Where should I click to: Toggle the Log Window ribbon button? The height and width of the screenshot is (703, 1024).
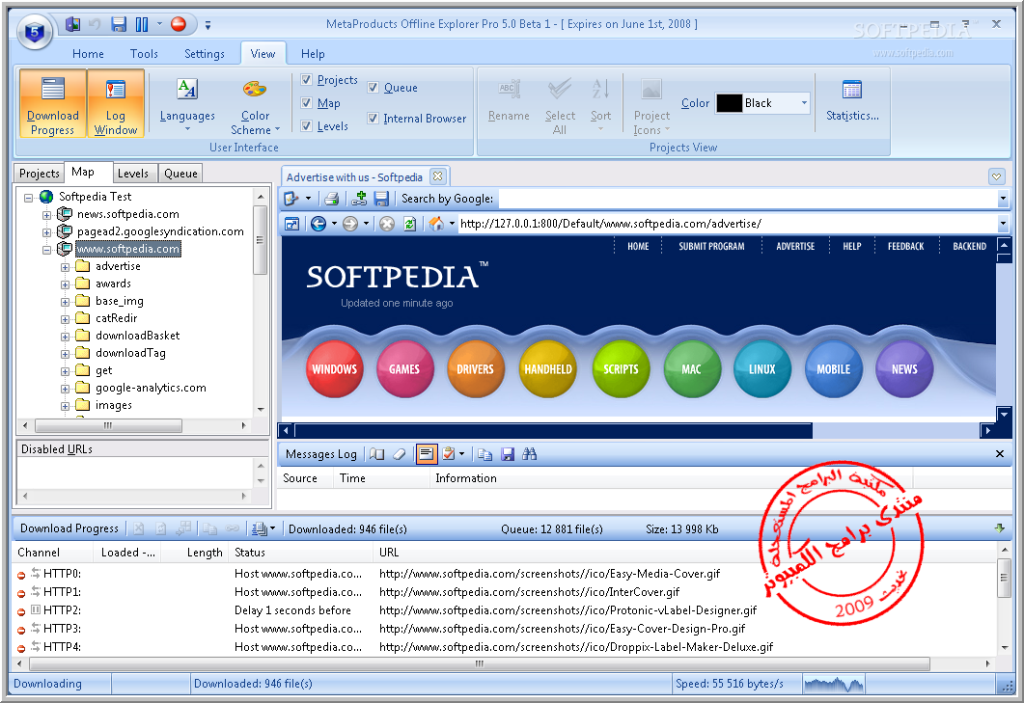coord(116,104)
